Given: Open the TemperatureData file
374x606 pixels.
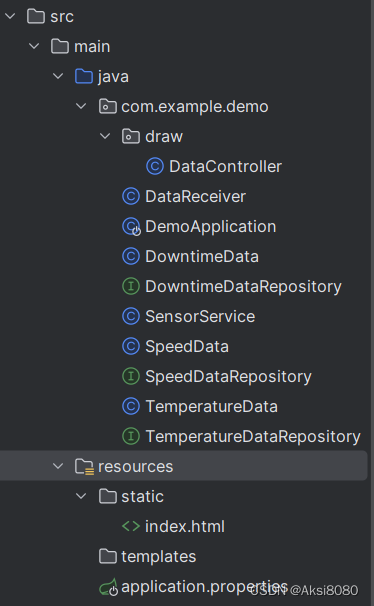Looking at the screenshot, I should pos(211,407).
